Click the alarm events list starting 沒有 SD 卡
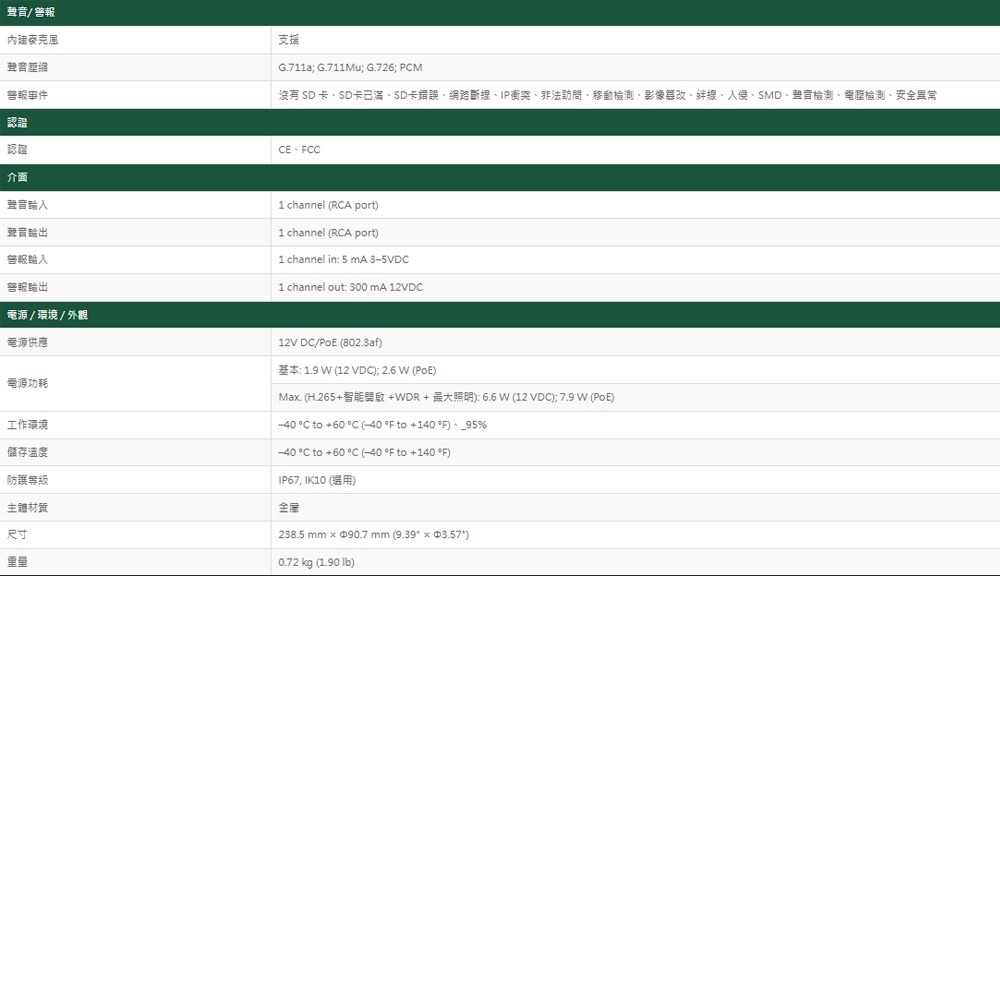The height and width of the screenshot is (1000, 1000). coord(607,95)
